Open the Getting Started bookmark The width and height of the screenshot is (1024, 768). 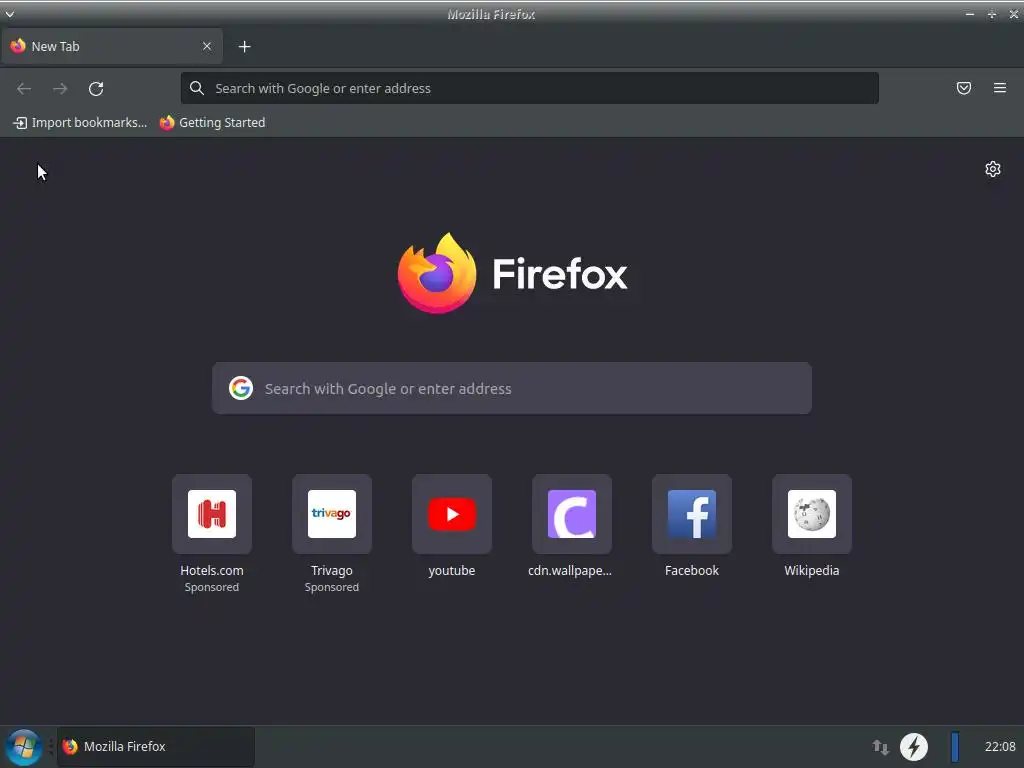[212, 123]
